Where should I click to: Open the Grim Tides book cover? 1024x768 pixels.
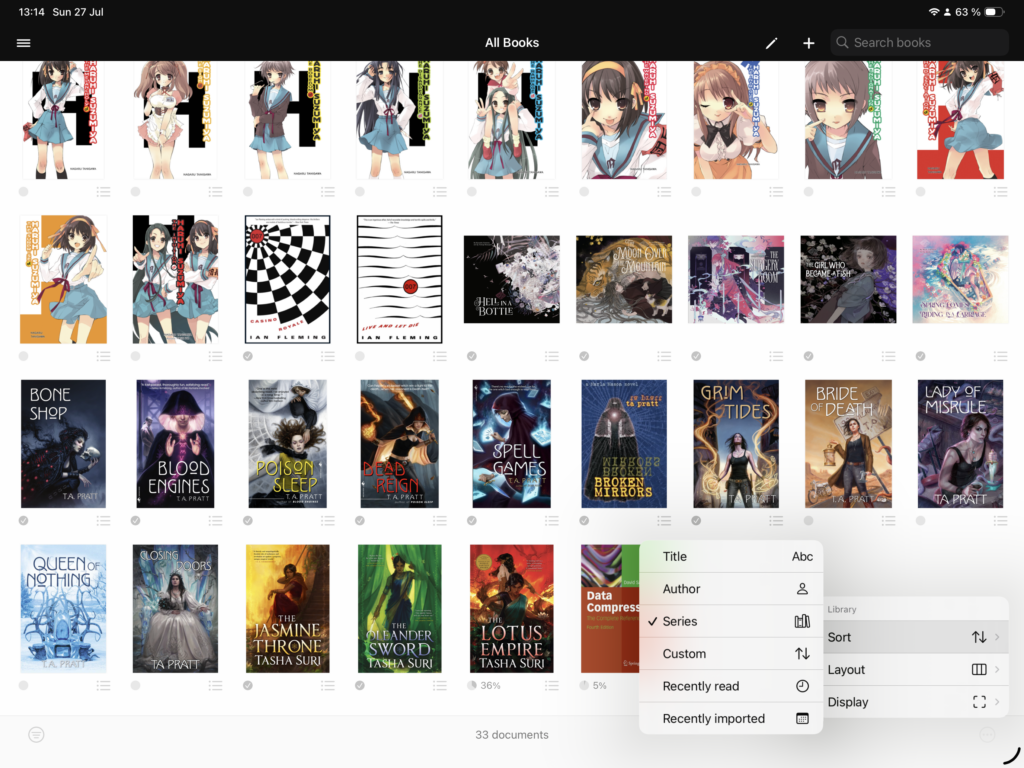click(736, 444)
